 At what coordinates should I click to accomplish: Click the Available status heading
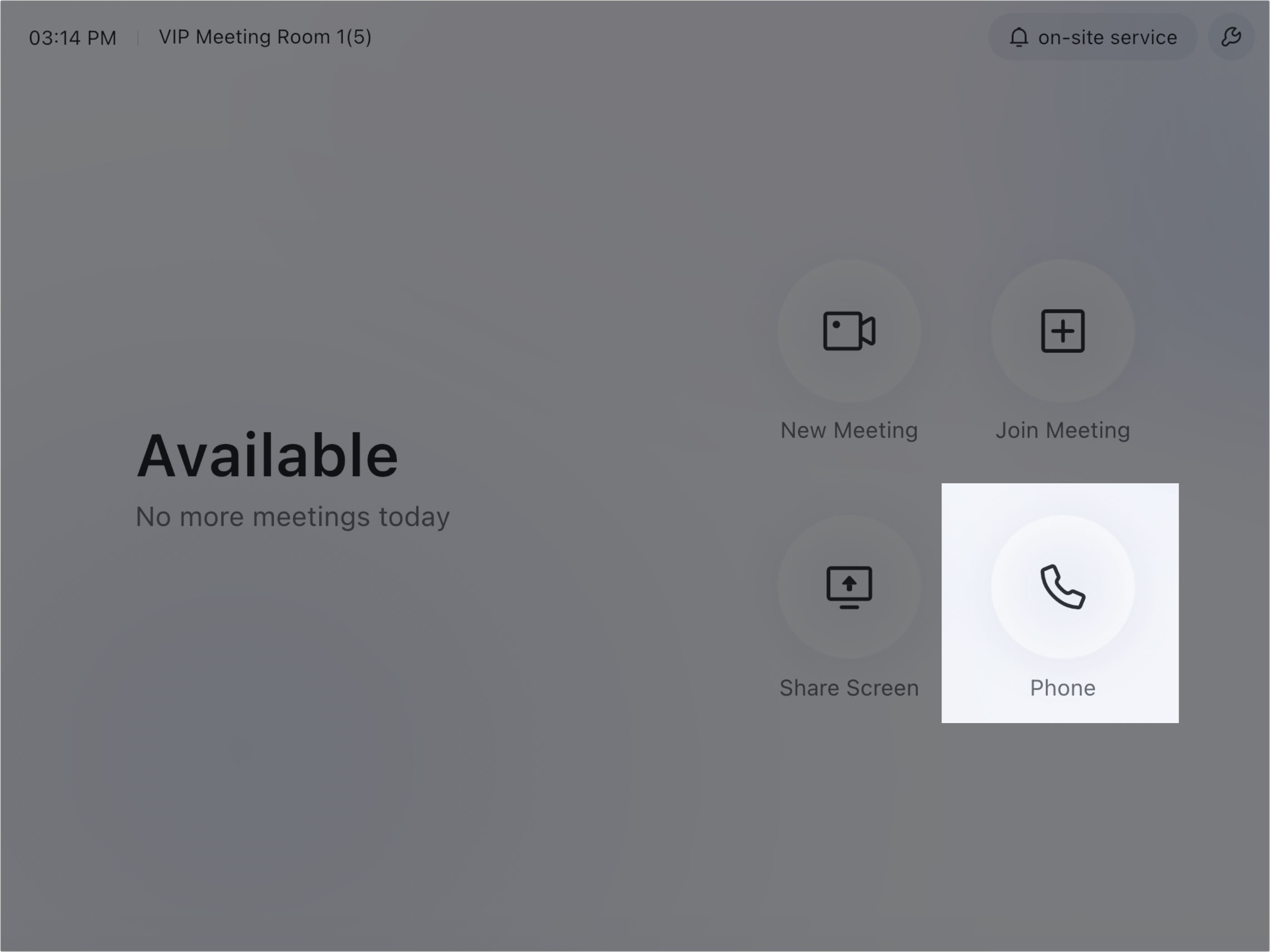click(x=267, y=456)
